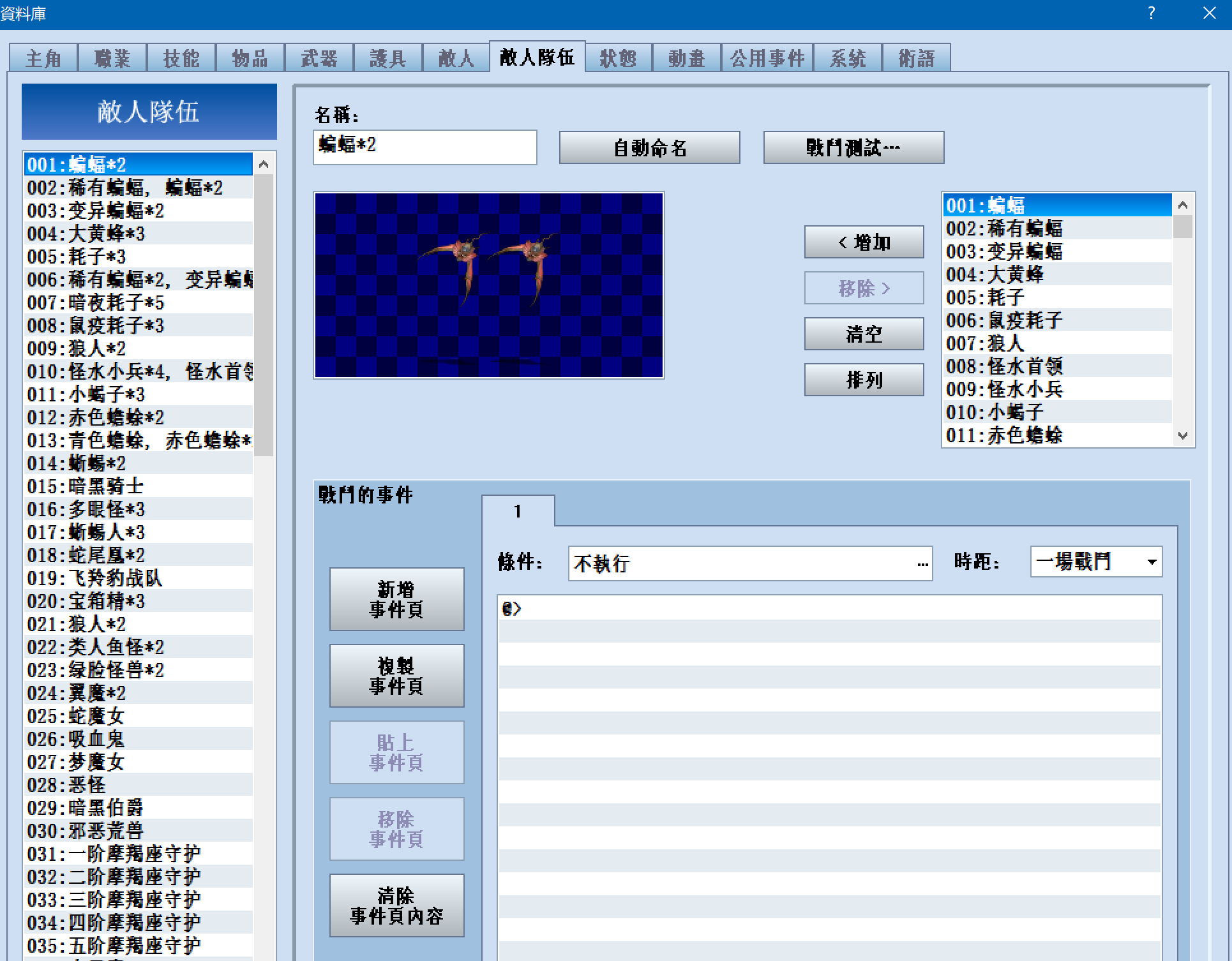The image size is (1232, 961).
Task: Select troop 009:狼人*2
Action: click(x=138, y=349)
